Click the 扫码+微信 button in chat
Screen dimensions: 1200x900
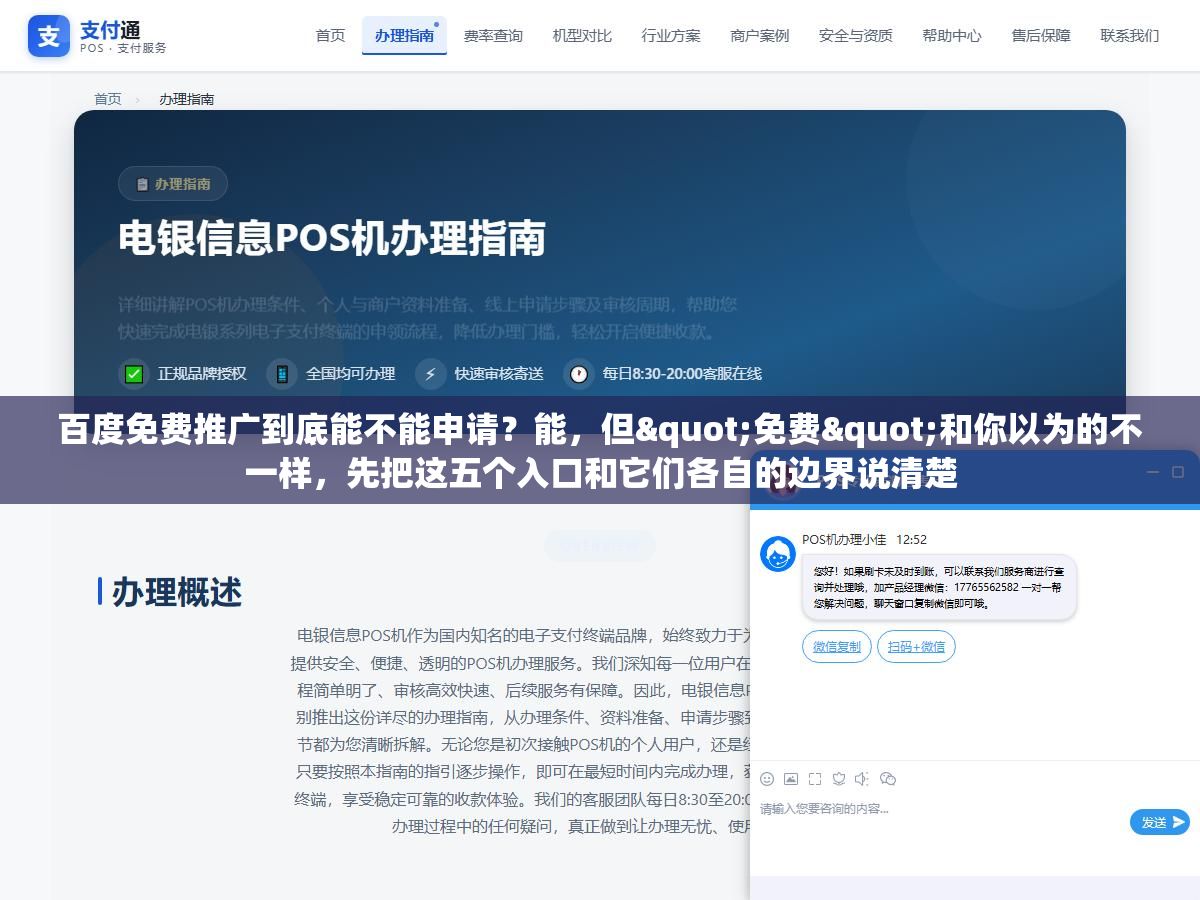click(x=917, y=646)
